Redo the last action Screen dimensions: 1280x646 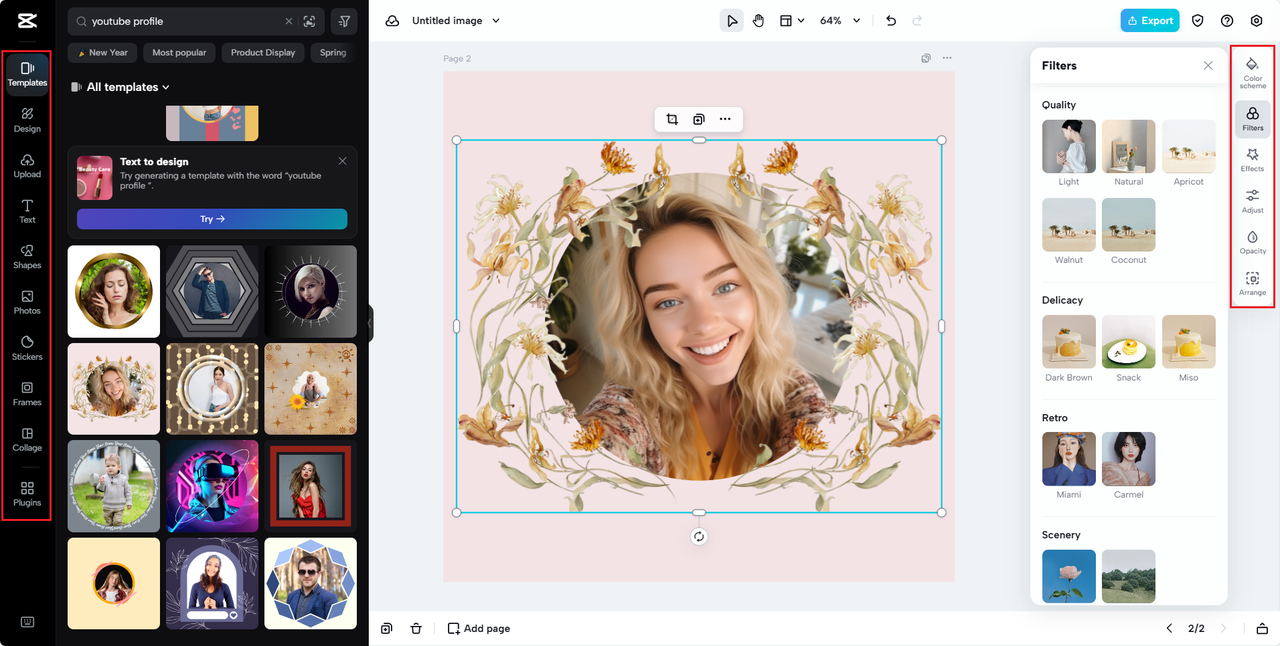917,20
